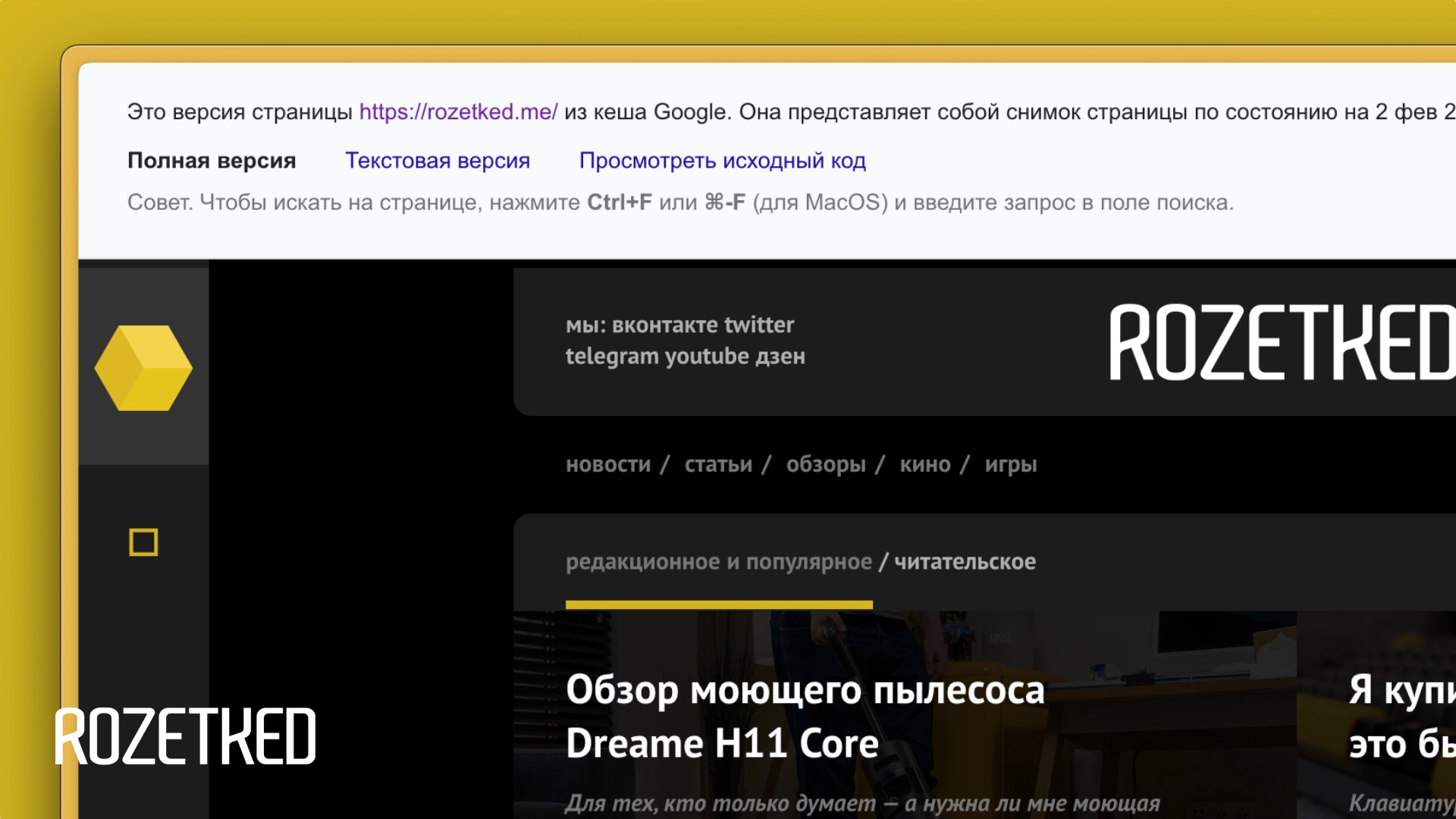Switch to the читательское feed tab
Viewport: 1456px width, 819px height.
point(965,562)
